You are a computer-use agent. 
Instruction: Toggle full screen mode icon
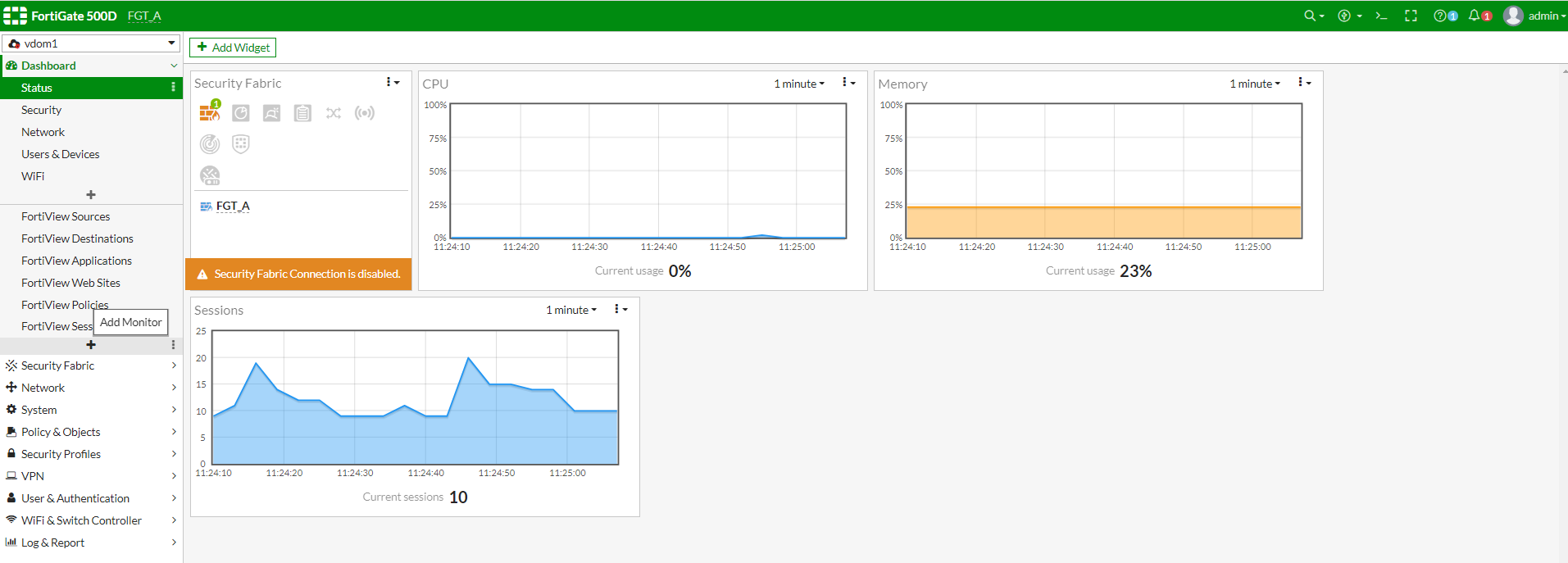1411,16
